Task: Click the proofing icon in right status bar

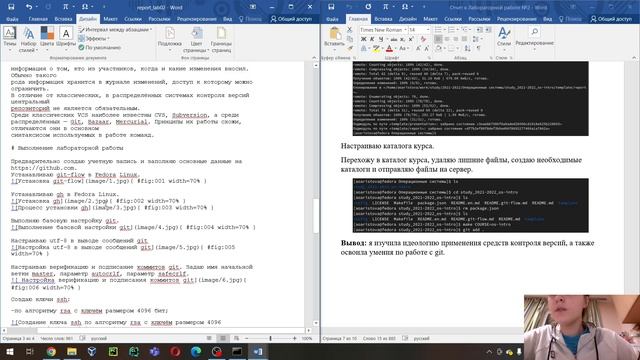Action: [405, 338]
